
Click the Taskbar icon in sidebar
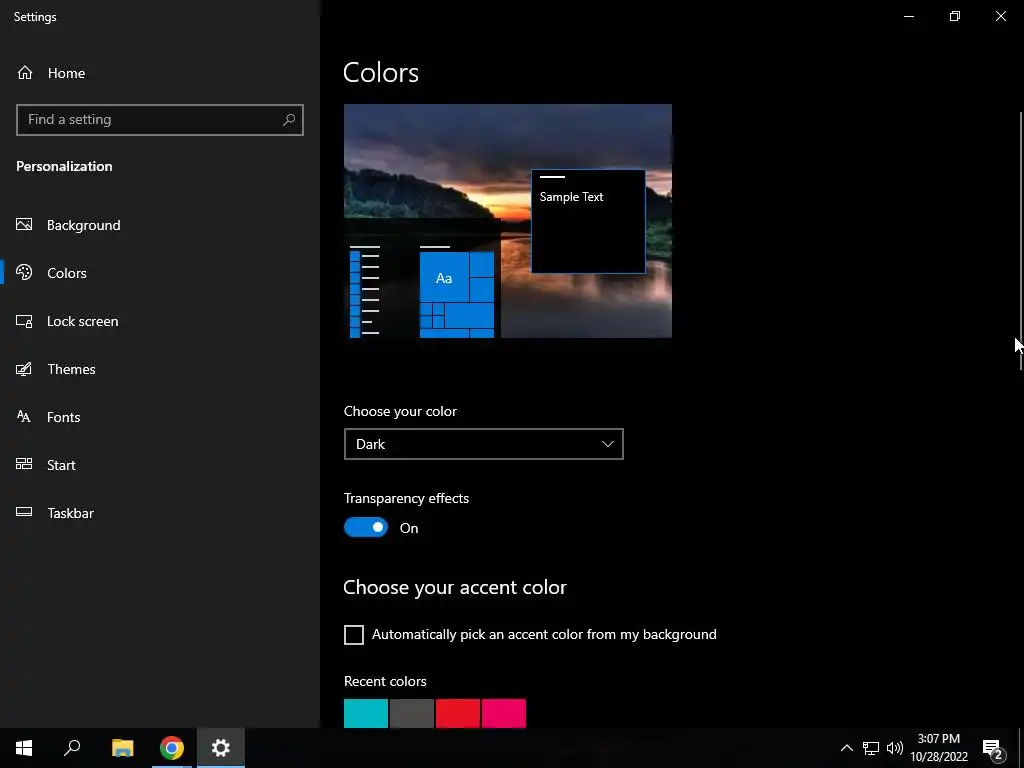pyautogui.click(x=24, y=513)
